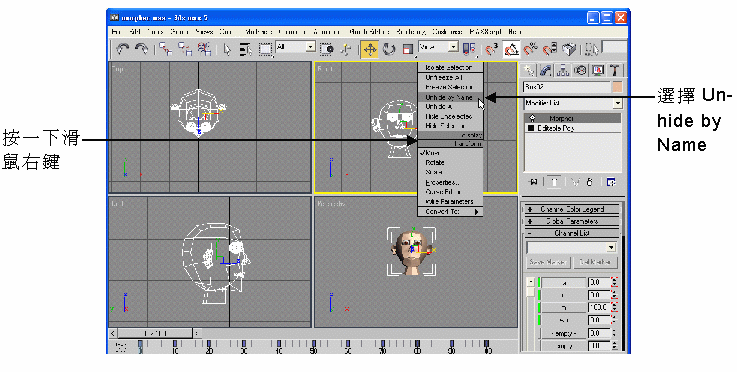
Task: Activate the Select and Move tool
Action: click(x=369, y=49)
